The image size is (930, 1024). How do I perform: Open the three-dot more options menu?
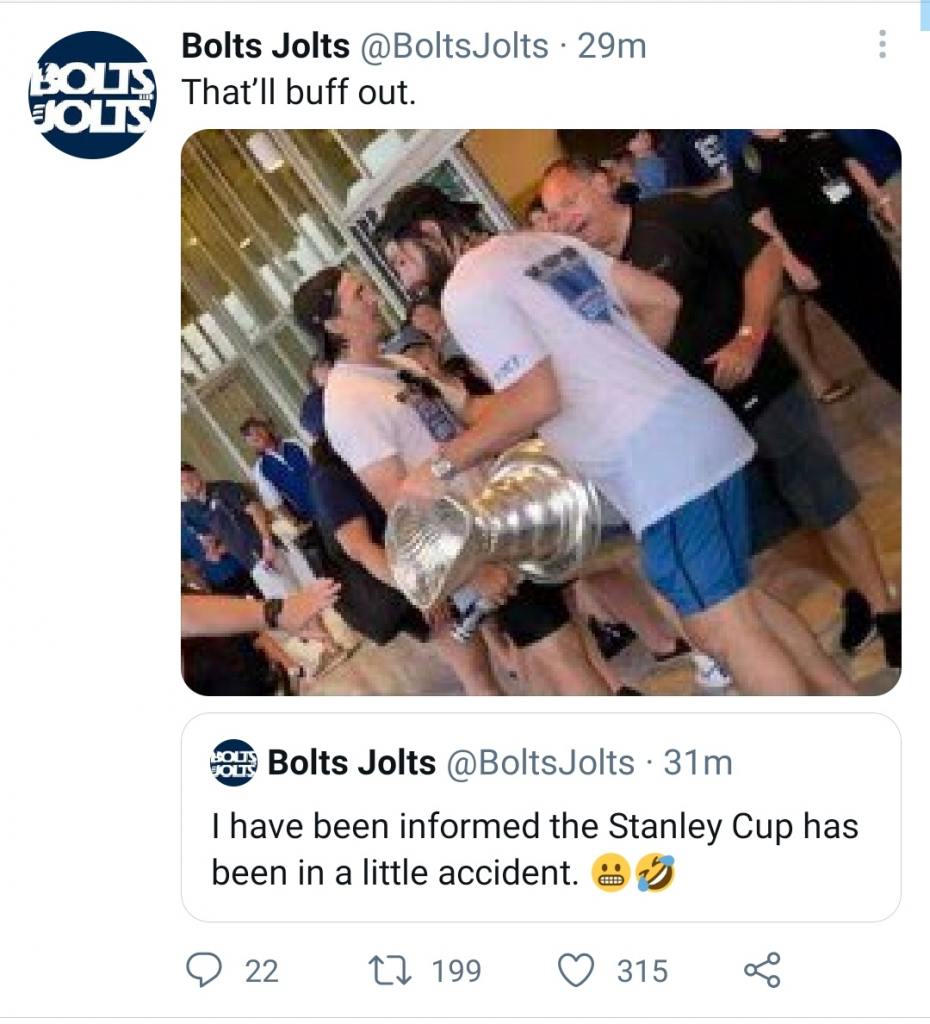(x=881, y=45)
